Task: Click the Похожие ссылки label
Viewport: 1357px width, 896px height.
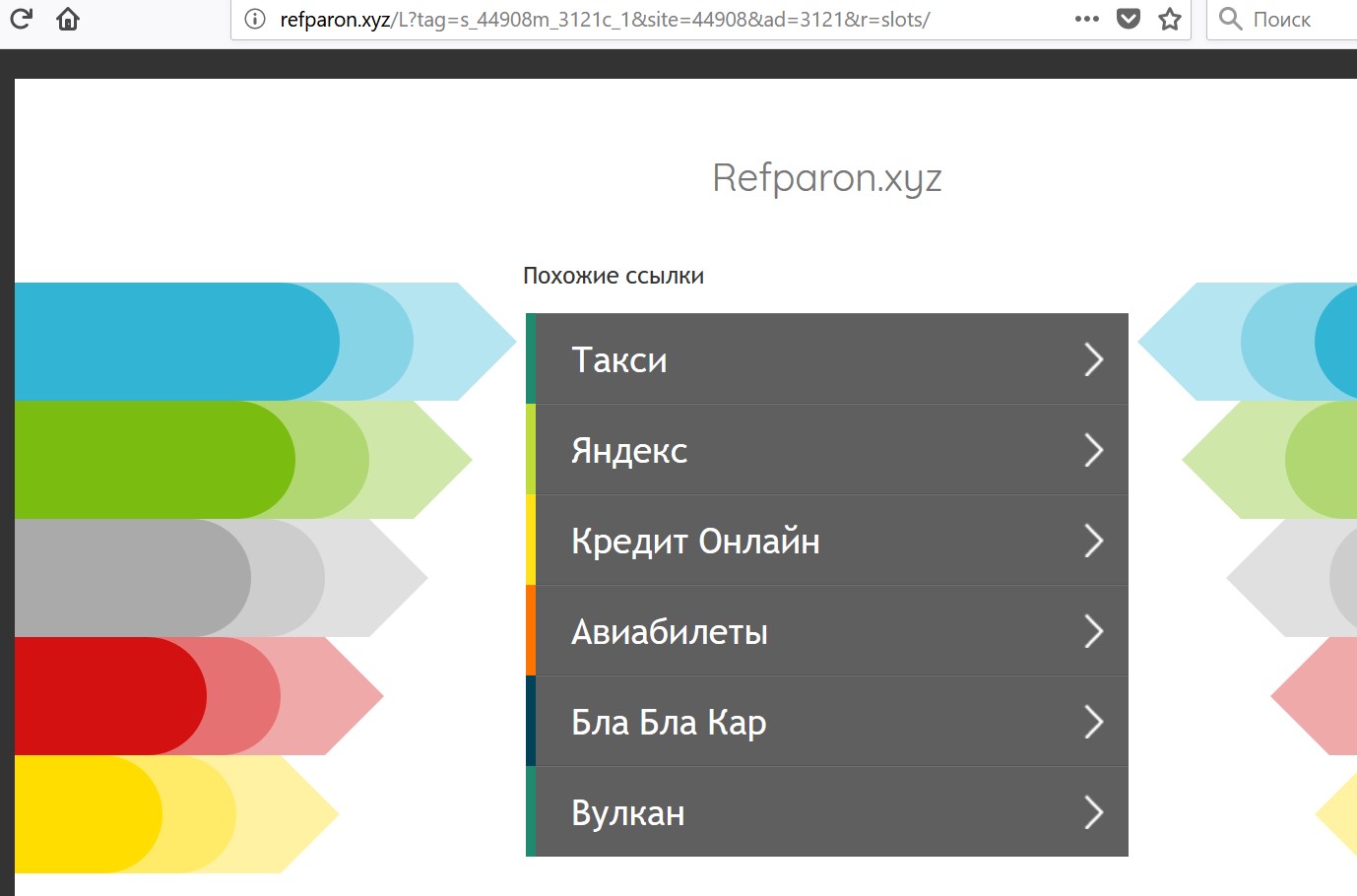Action: tap(614, 276)
